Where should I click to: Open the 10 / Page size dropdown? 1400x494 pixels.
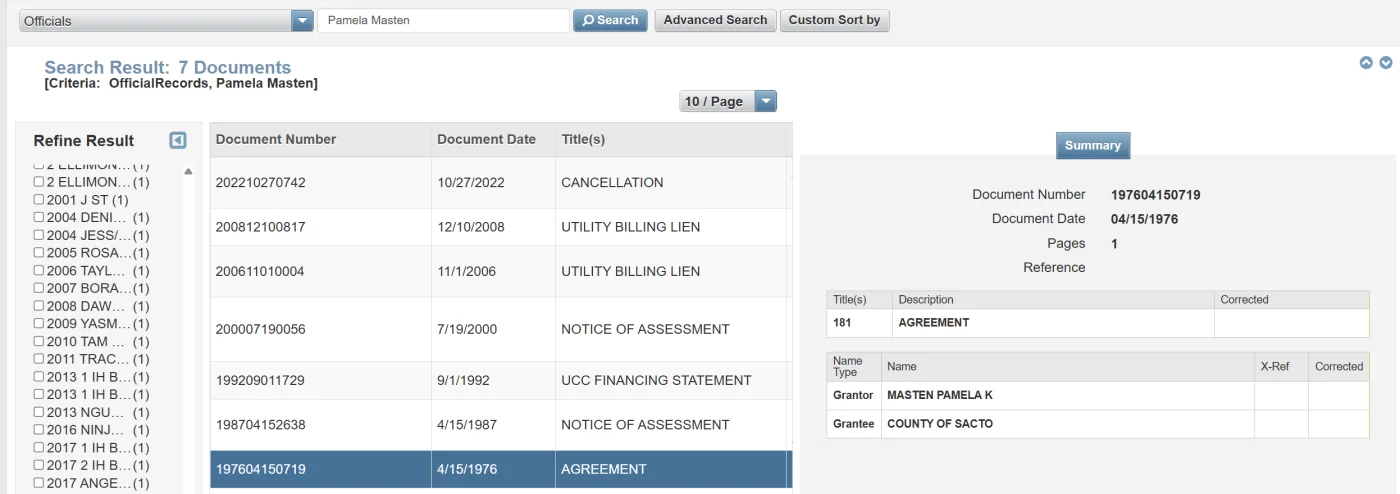[x=765, y=101]
